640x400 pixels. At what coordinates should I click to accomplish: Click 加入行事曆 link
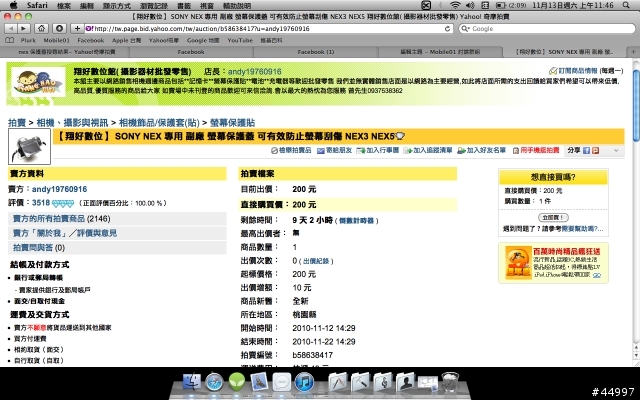pyautogui.click(x=378, y=151)
